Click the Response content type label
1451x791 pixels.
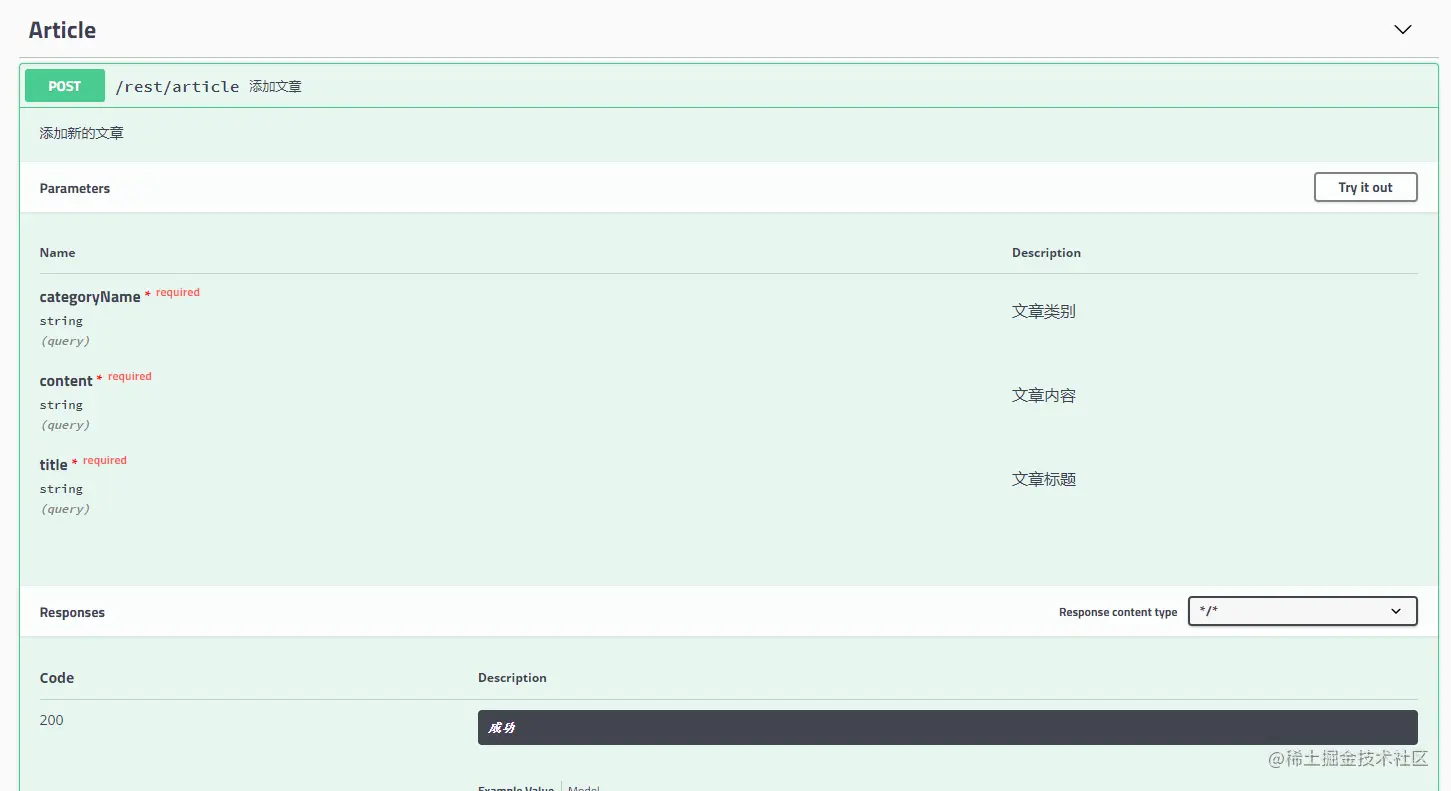tap(1118, 612)
